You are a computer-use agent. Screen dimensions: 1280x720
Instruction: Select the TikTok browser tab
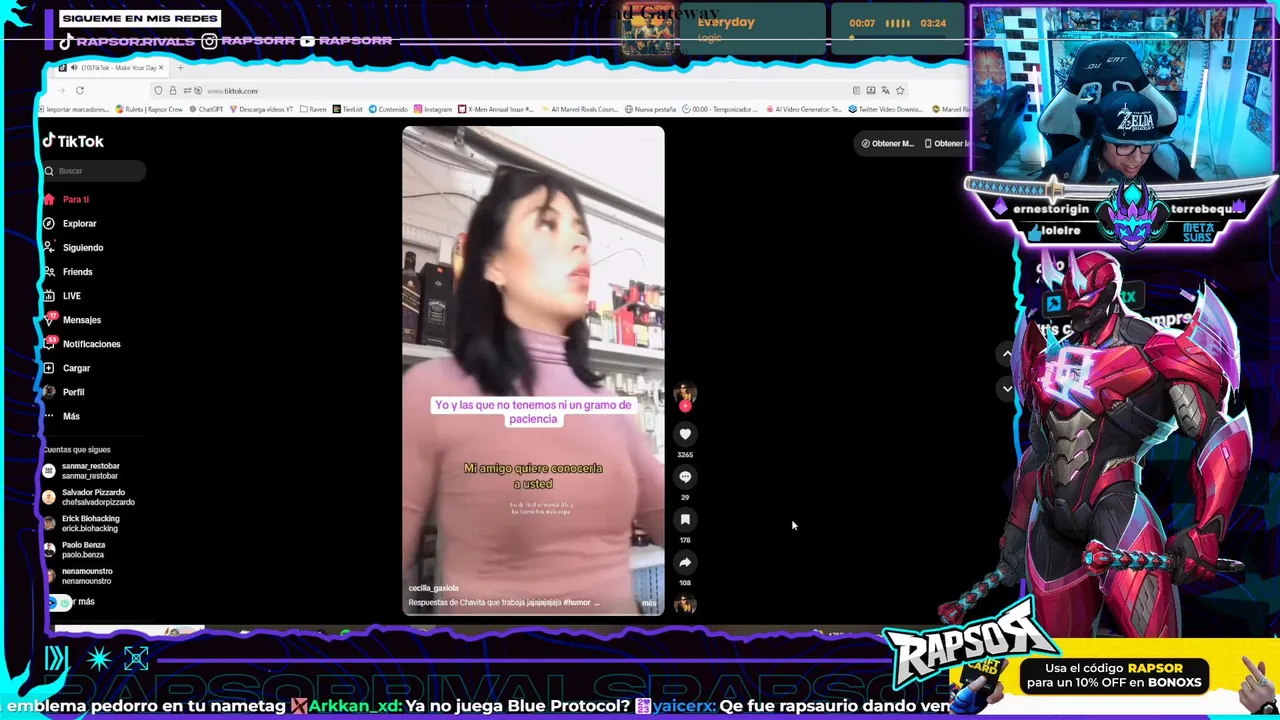[110, 67]
